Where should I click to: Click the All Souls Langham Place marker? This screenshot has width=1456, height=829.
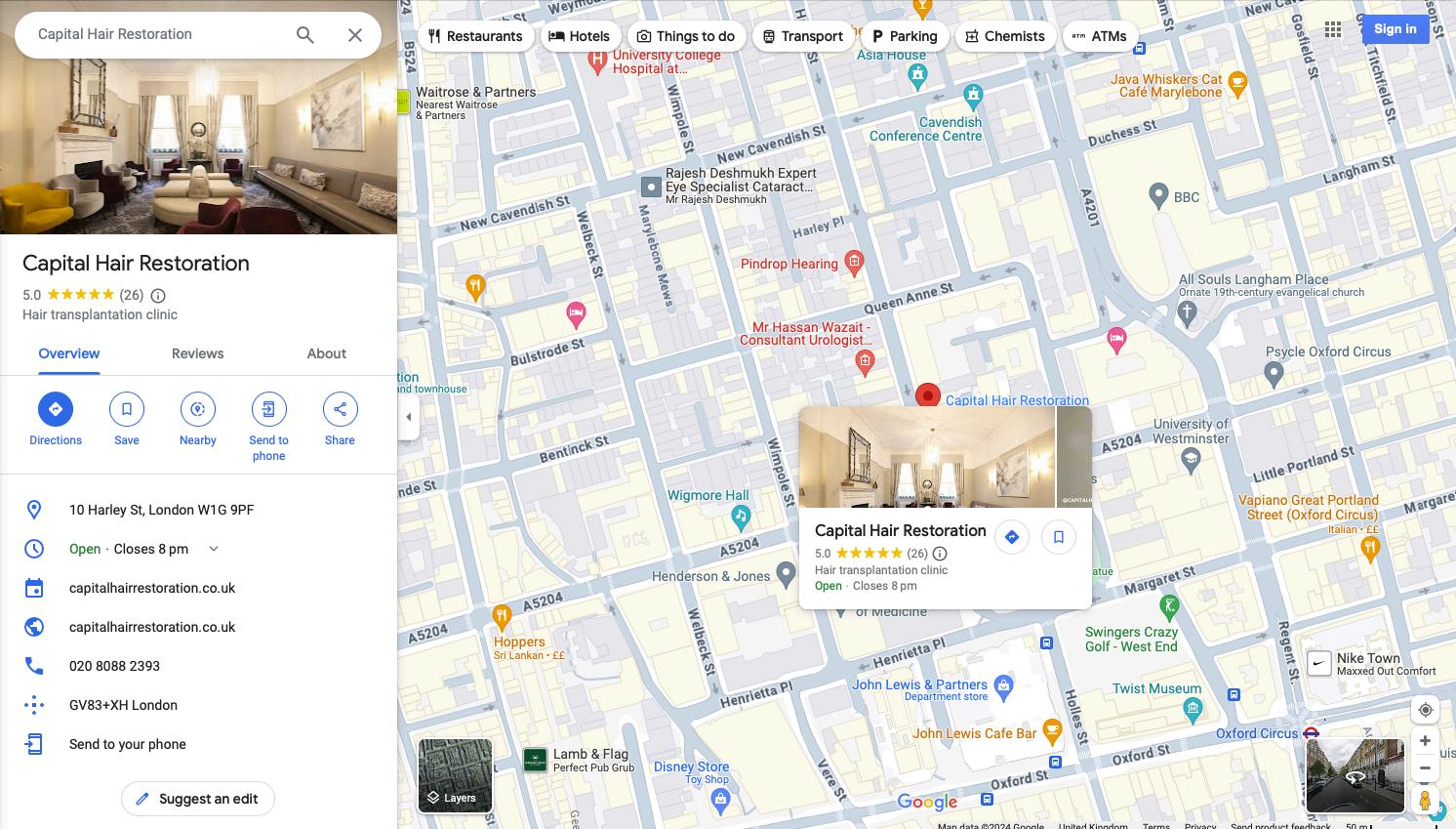pyautogui.click(x=1187, y=312)
